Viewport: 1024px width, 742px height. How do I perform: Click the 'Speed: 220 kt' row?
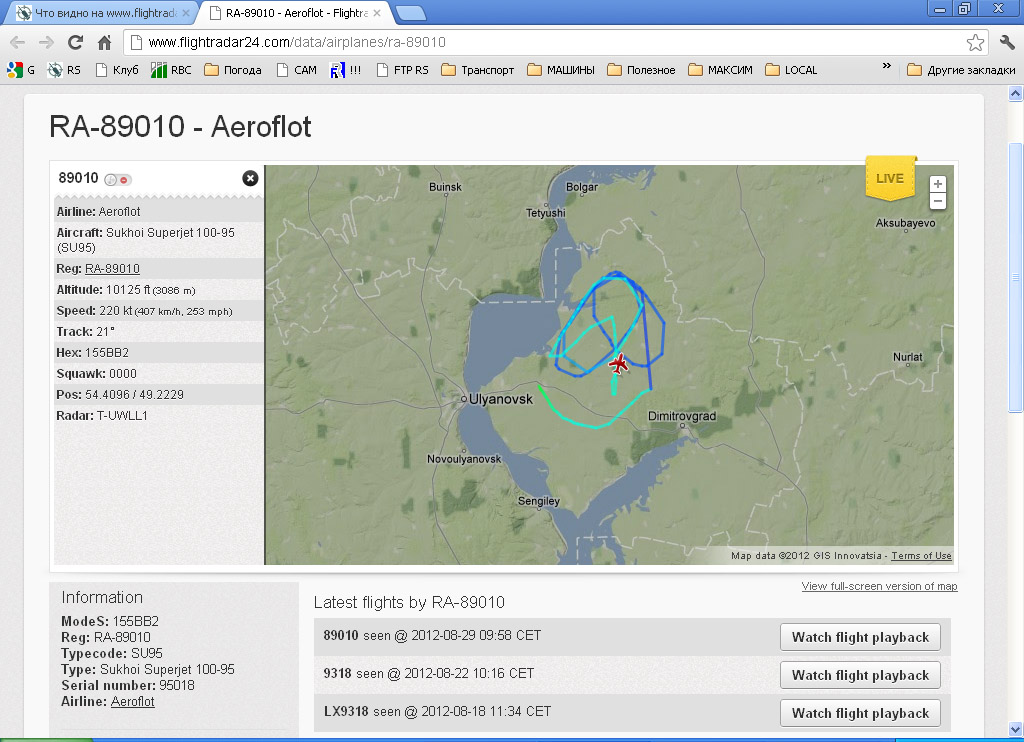click(159, 311)
